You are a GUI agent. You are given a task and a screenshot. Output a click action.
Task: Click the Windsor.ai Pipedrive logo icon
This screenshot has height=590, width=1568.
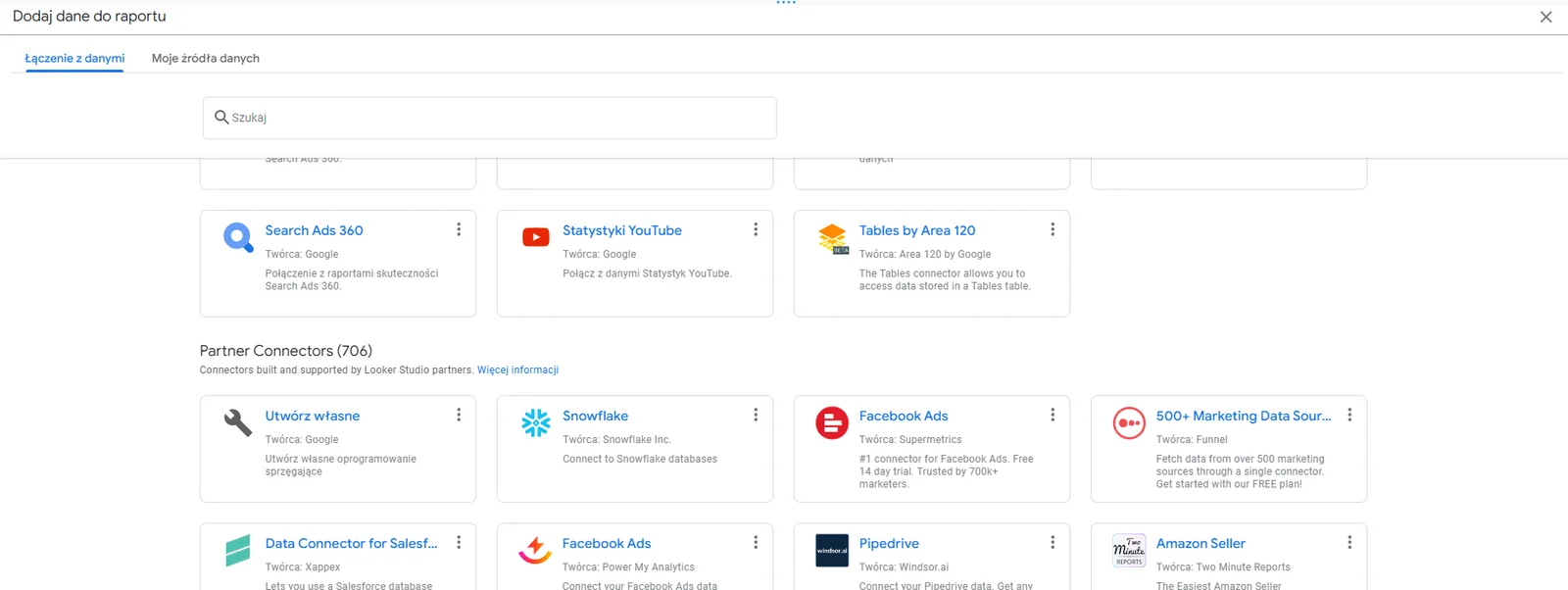[832, 550]
